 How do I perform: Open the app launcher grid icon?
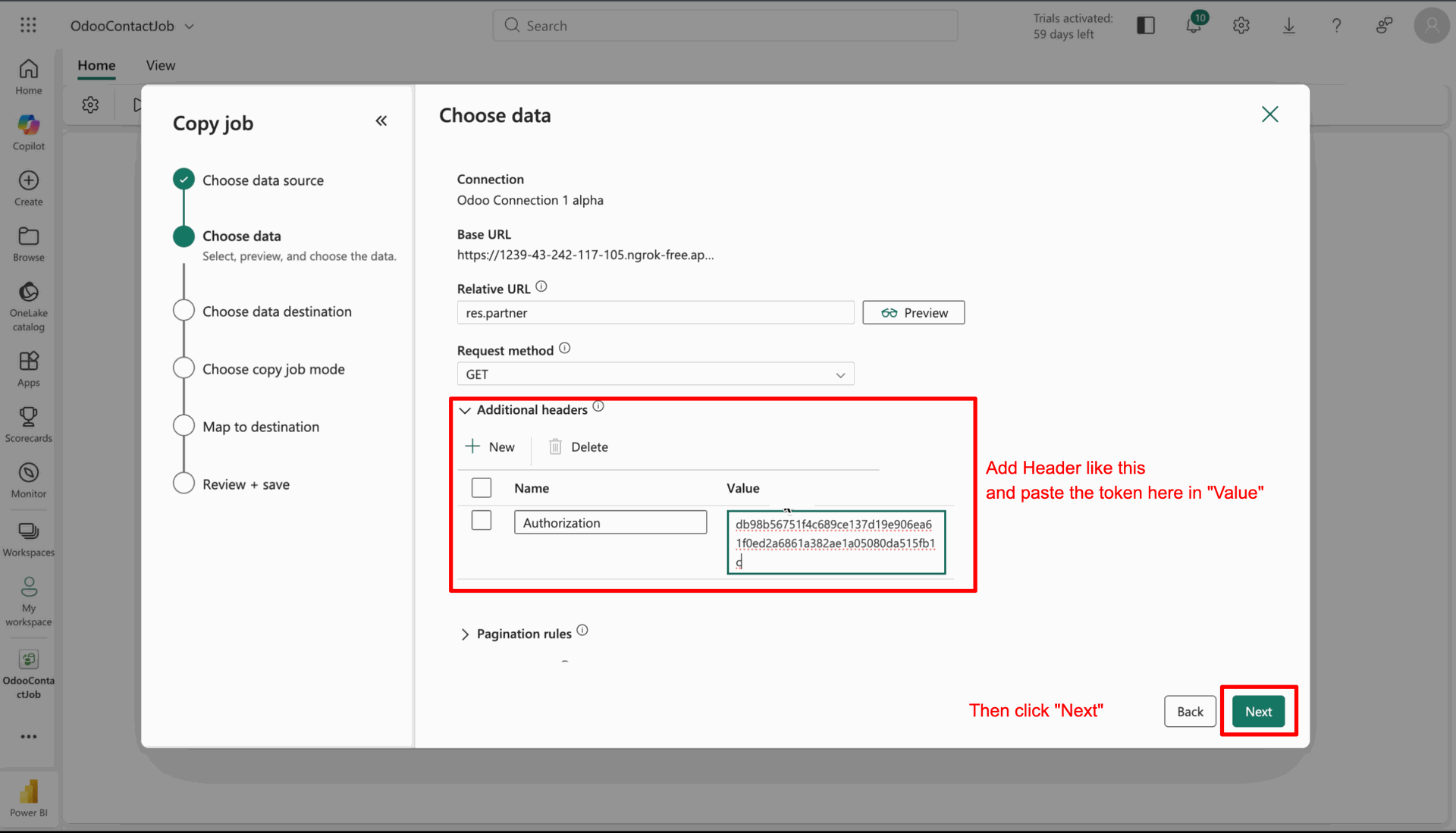point(28,26)
